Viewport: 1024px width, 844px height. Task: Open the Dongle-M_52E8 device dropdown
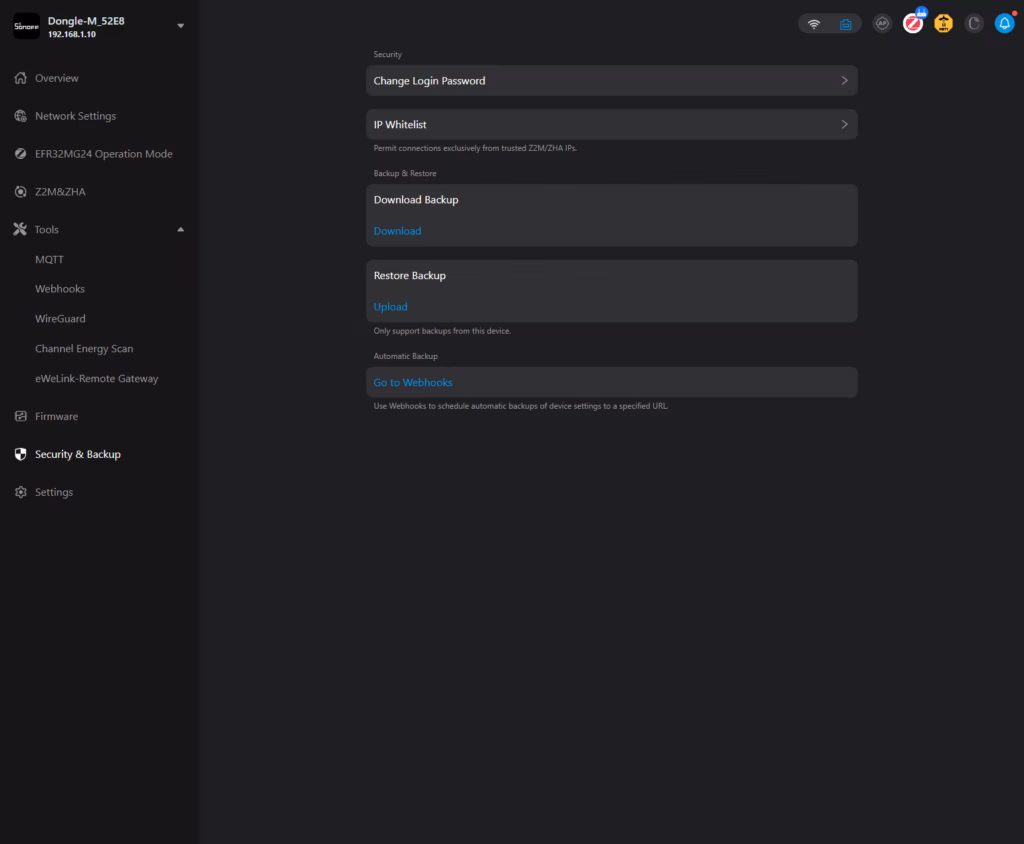click(x=180, y=26)
